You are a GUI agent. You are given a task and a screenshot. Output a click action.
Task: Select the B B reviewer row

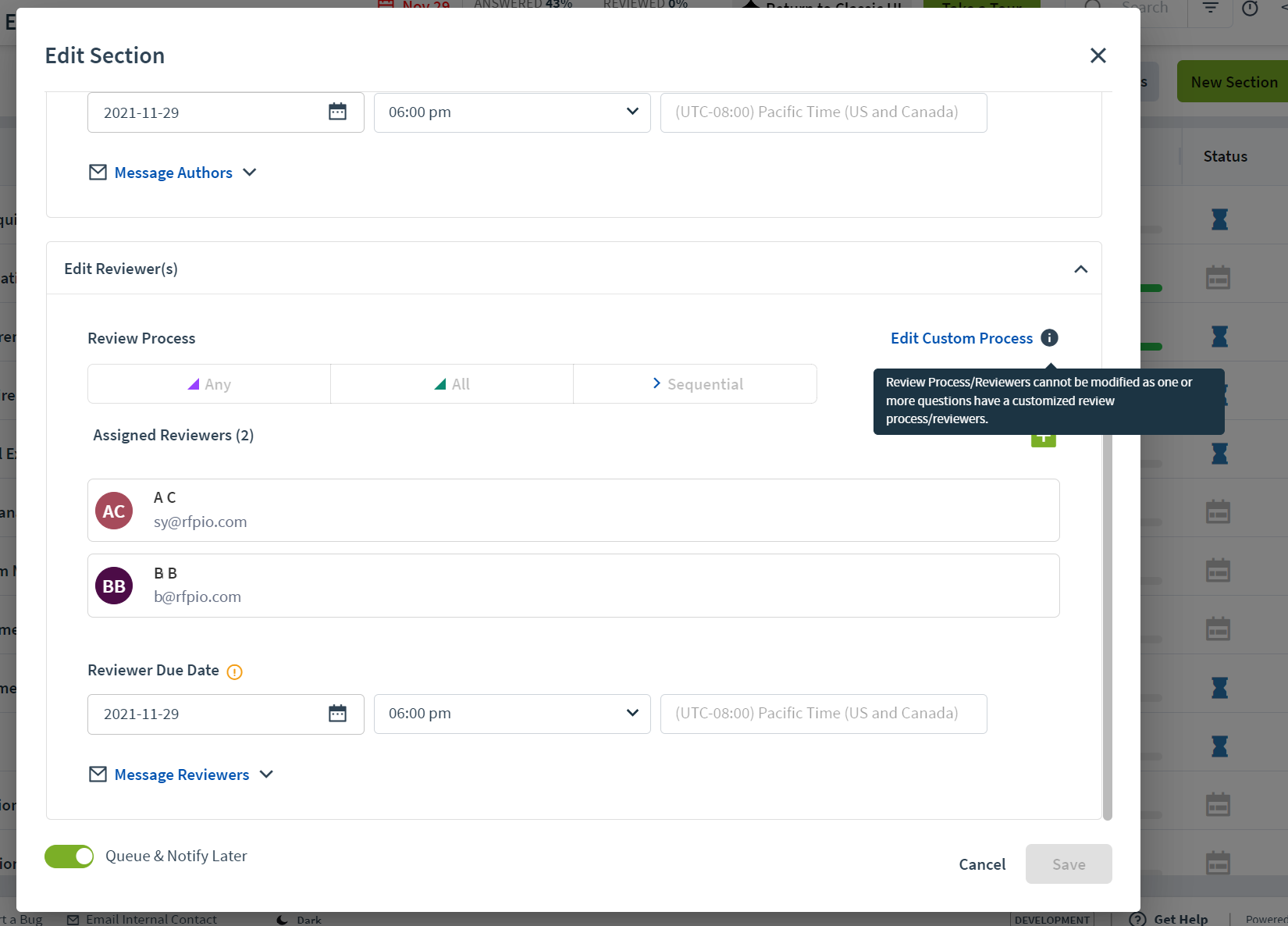tap(574, 586)
